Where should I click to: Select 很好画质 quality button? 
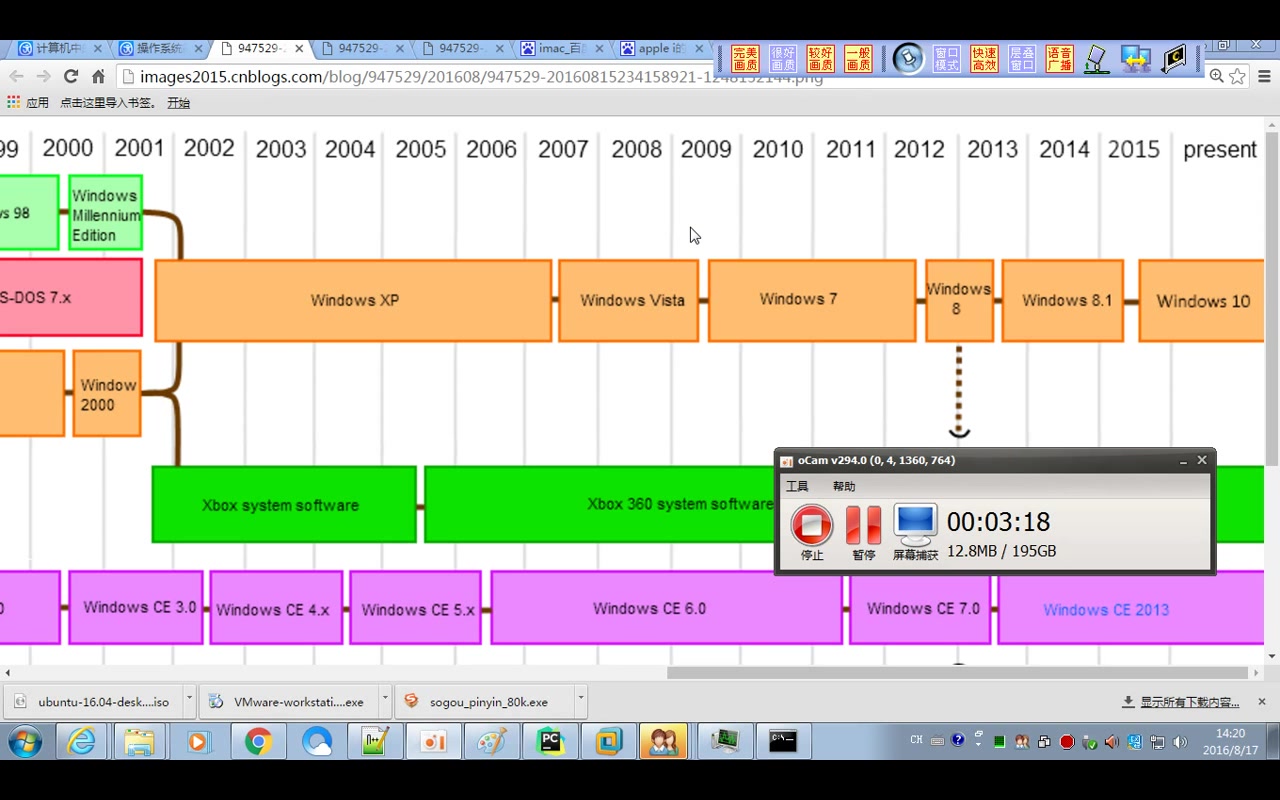783,59
